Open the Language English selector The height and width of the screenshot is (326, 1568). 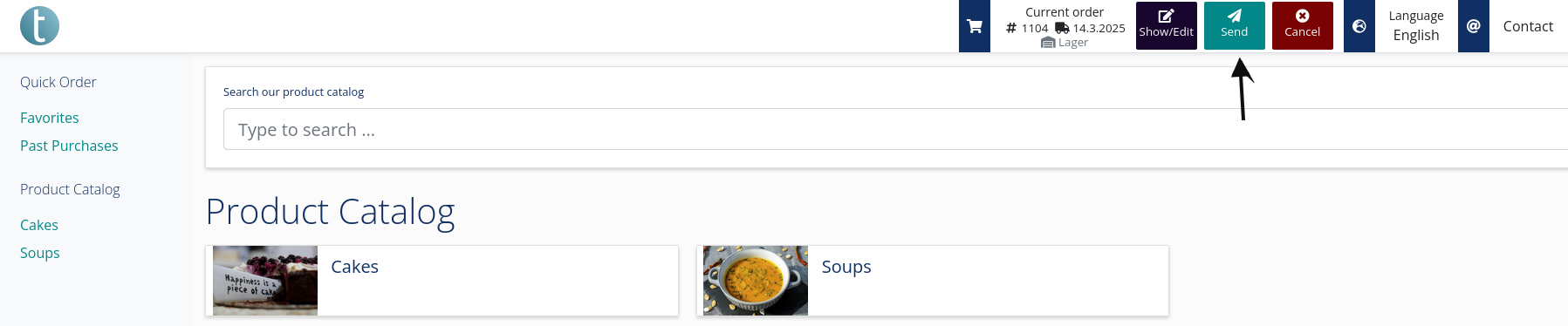[1415, 26]
